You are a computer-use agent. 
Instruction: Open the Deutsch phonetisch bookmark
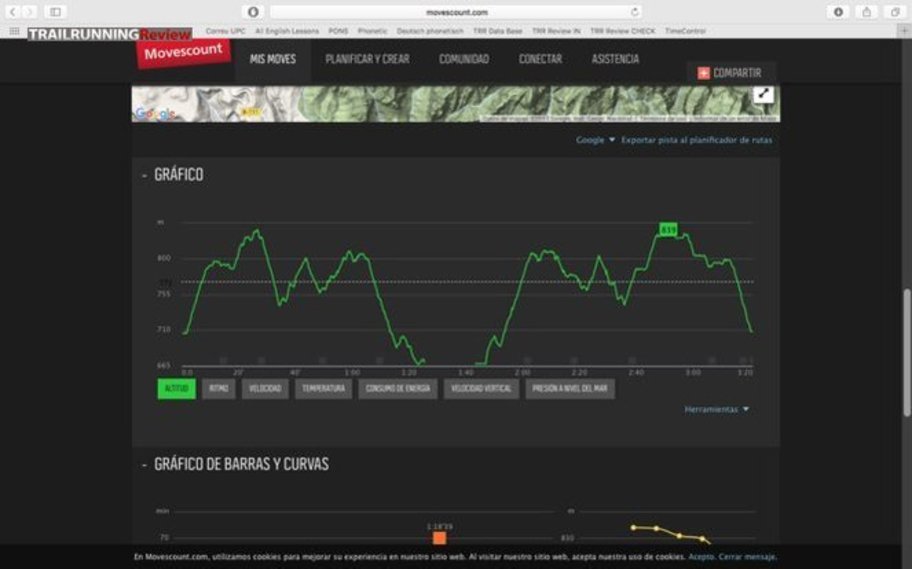pyautogui.click(x=430, y=31)
